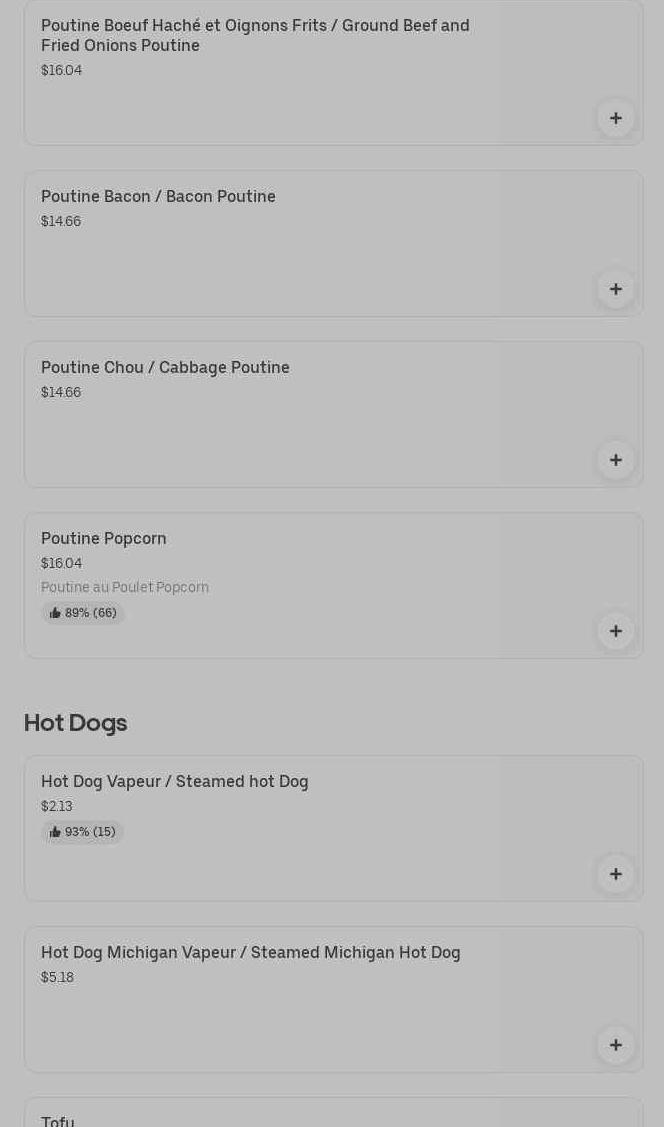664x1127 pixels.
Task: Add Poutine Popcorn to cart
Action: coord(615,631)
